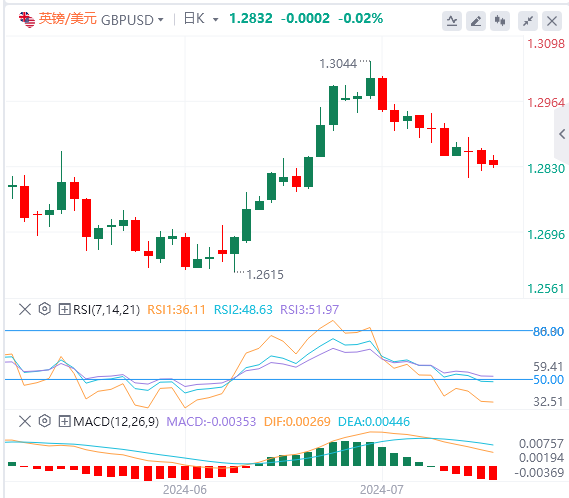569x498 pixels.
Task: Click the GBP/USD flag icon
Action: [27, 19]
